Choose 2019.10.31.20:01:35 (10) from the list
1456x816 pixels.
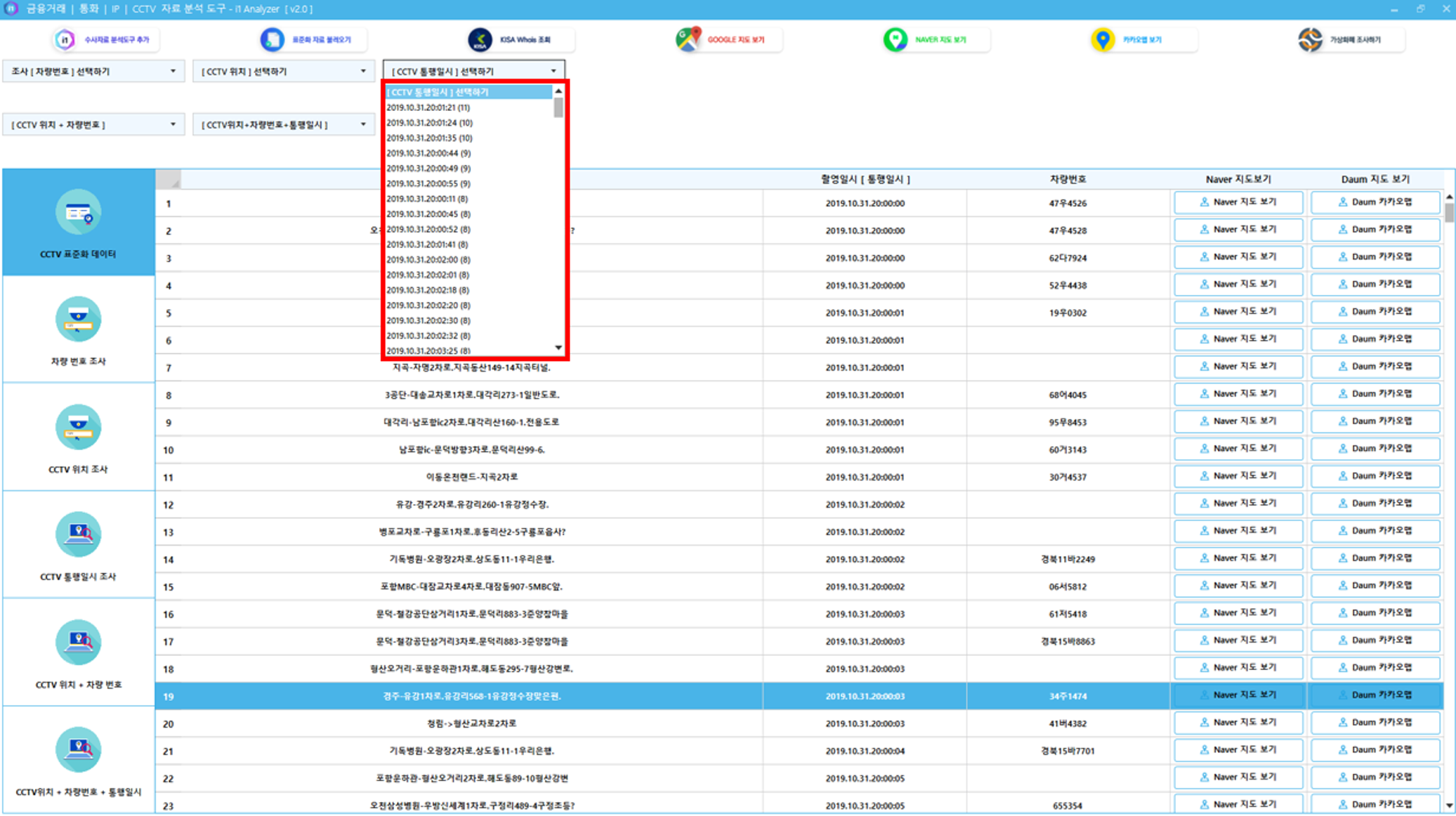pyautogui.click(x=468, y=138)
